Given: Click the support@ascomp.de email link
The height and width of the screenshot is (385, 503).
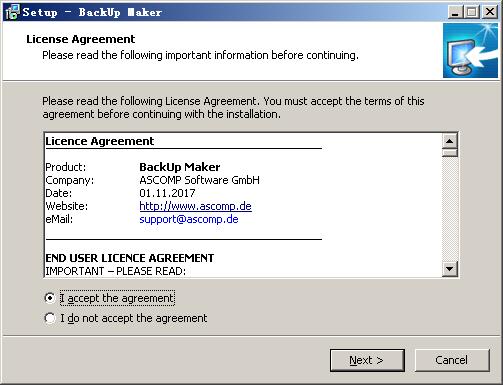Looking at the screenshot, I should click(x=189, y=219).
